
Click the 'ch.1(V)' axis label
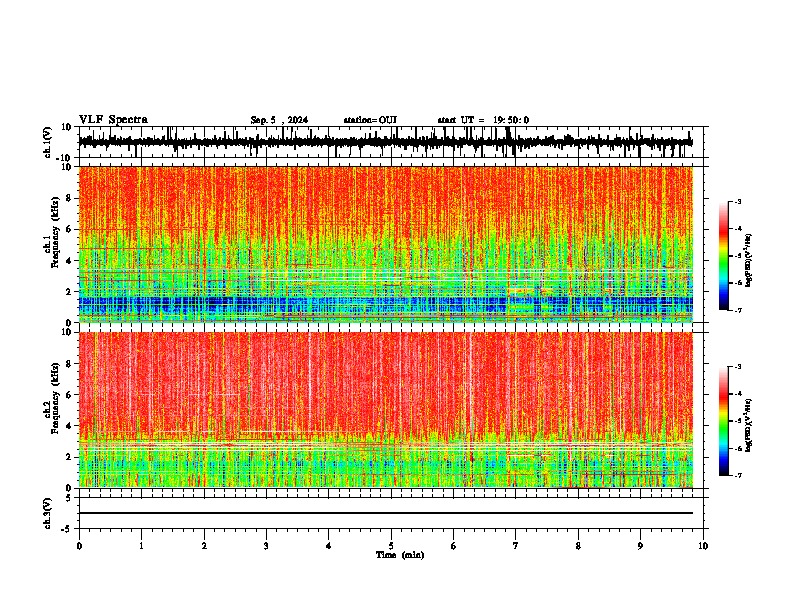(x=48, y=142)
